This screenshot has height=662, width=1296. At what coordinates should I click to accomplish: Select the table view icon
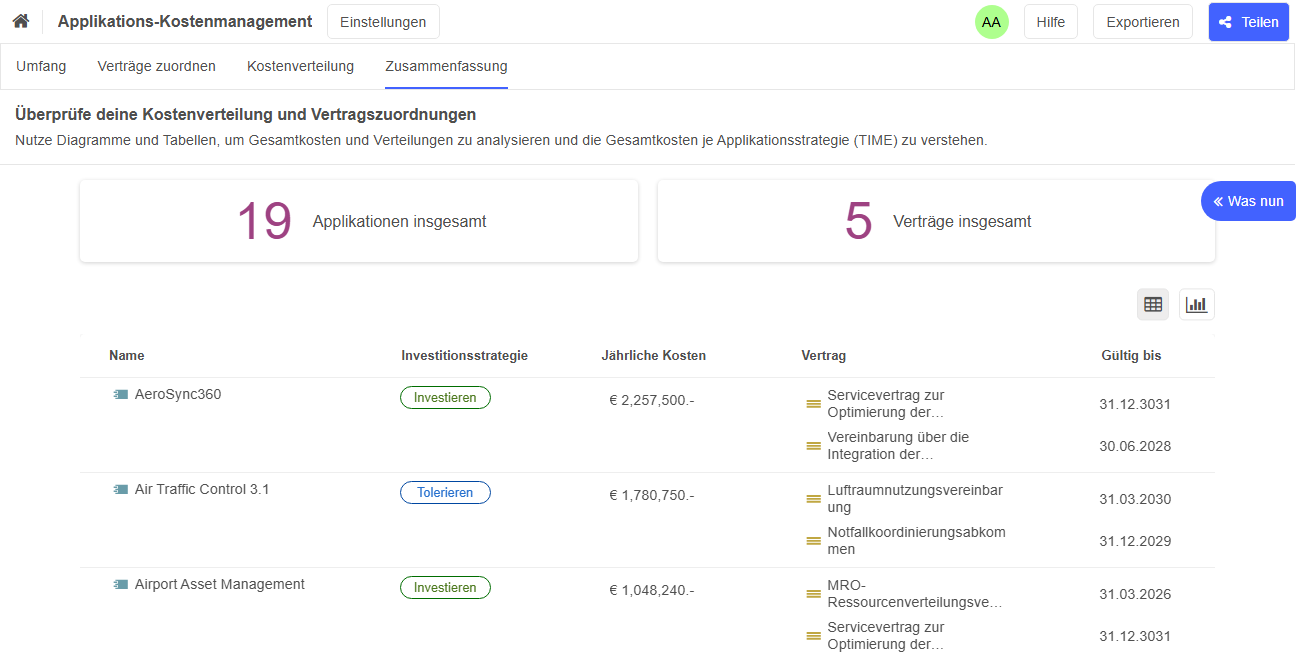point(1152,303)
